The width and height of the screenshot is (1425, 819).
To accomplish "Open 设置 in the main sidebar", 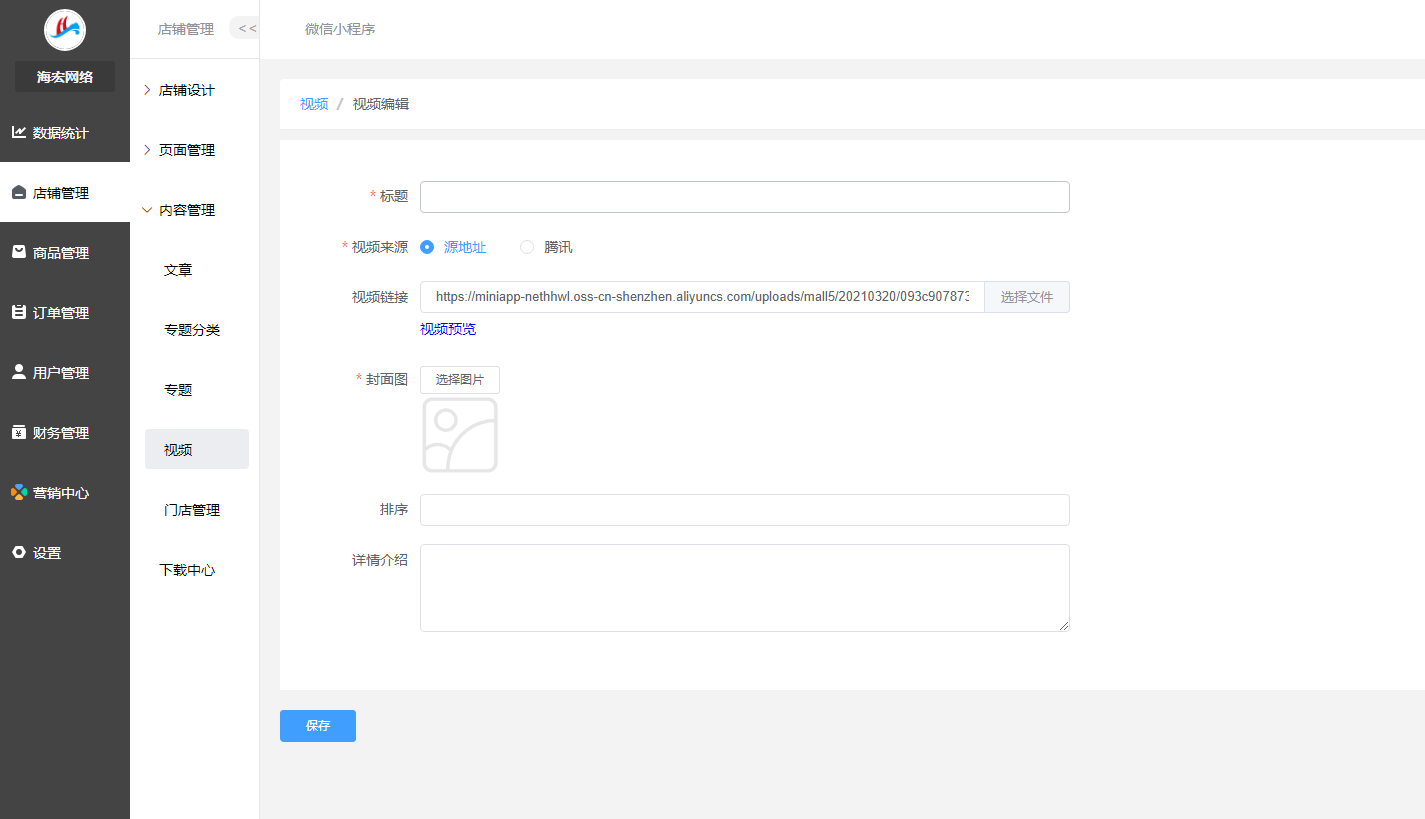I will click(65, 552).
